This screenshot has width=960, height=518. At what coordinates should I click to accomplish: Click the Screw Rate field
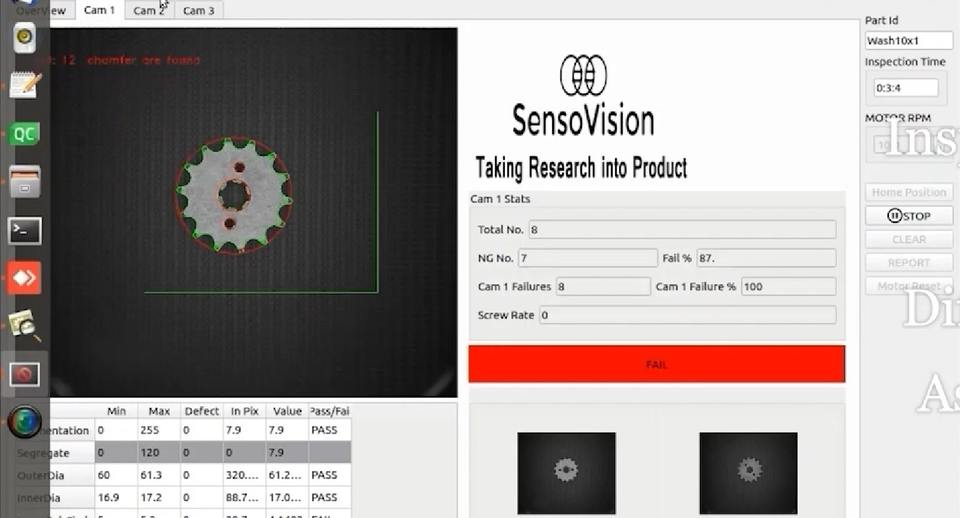pos(688,315)
